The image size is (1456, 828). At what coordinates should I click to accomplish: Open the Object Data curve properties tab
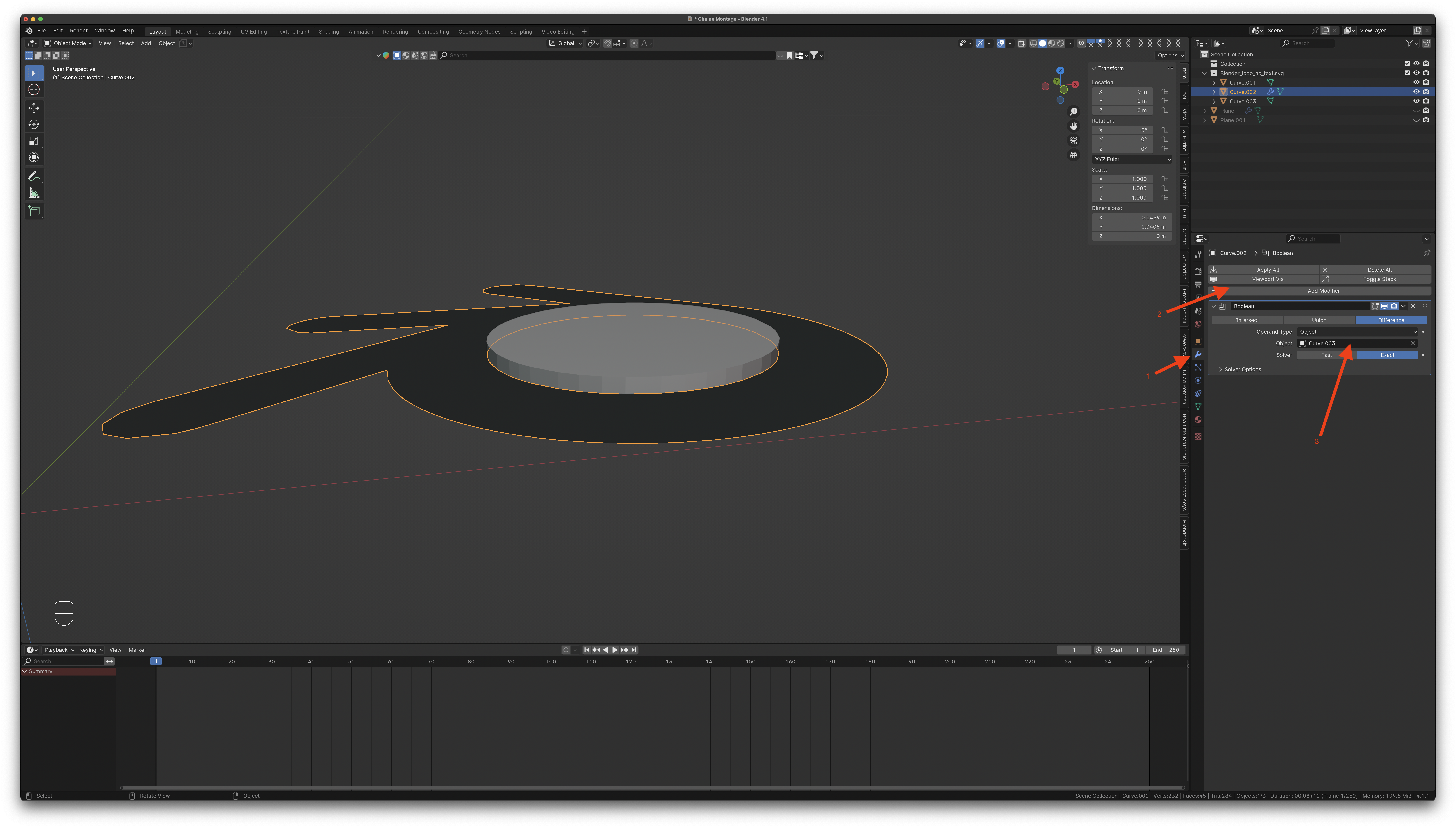tap(1198, 407)
